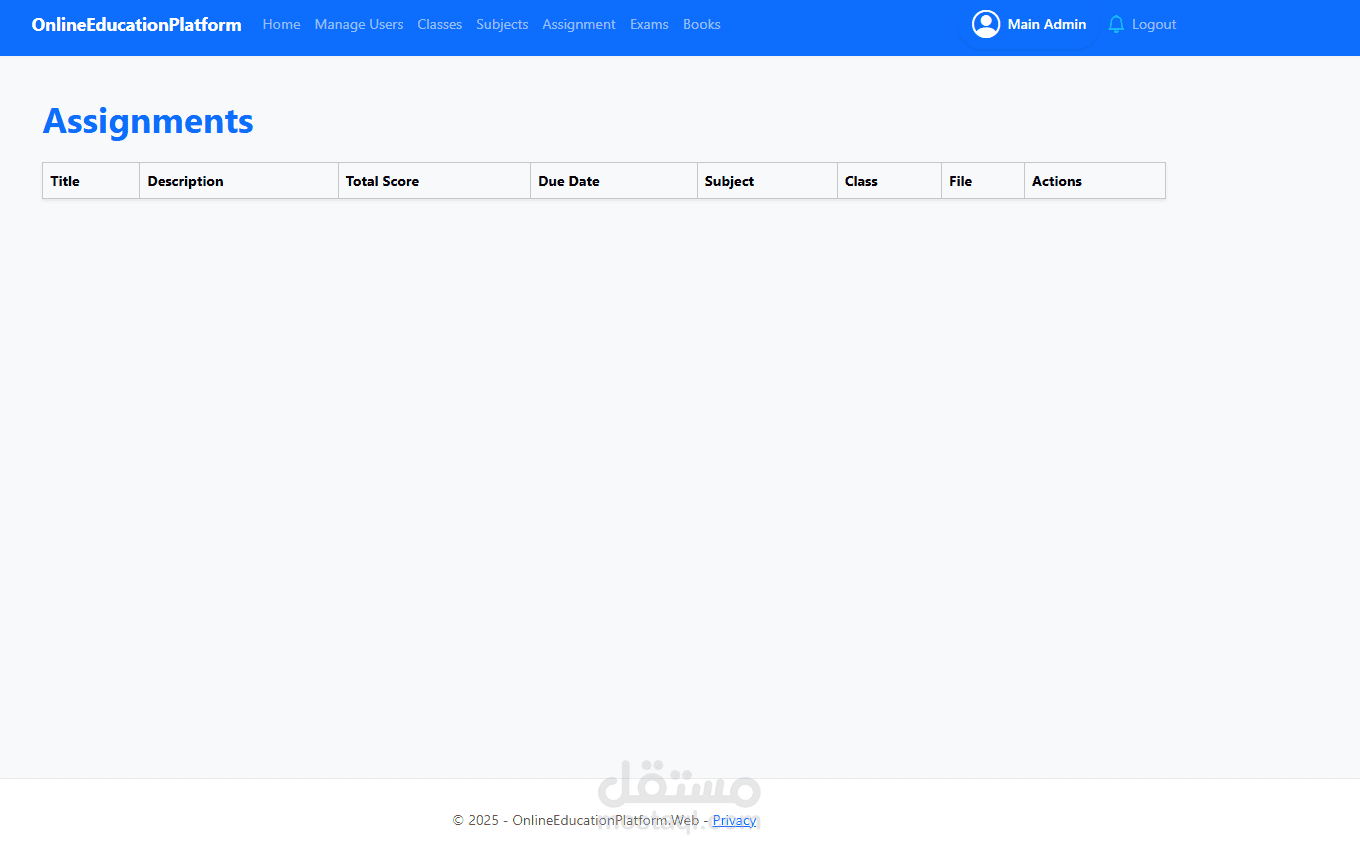Click the Due Date column header

[614, 181]
